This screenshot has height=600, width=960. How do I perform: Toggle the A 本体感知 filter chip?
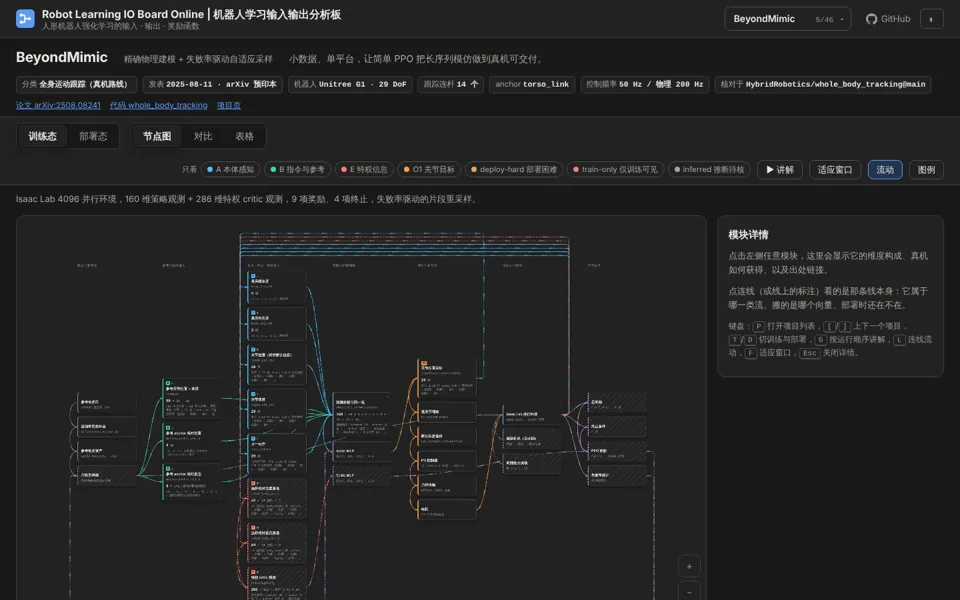(230, 170)
